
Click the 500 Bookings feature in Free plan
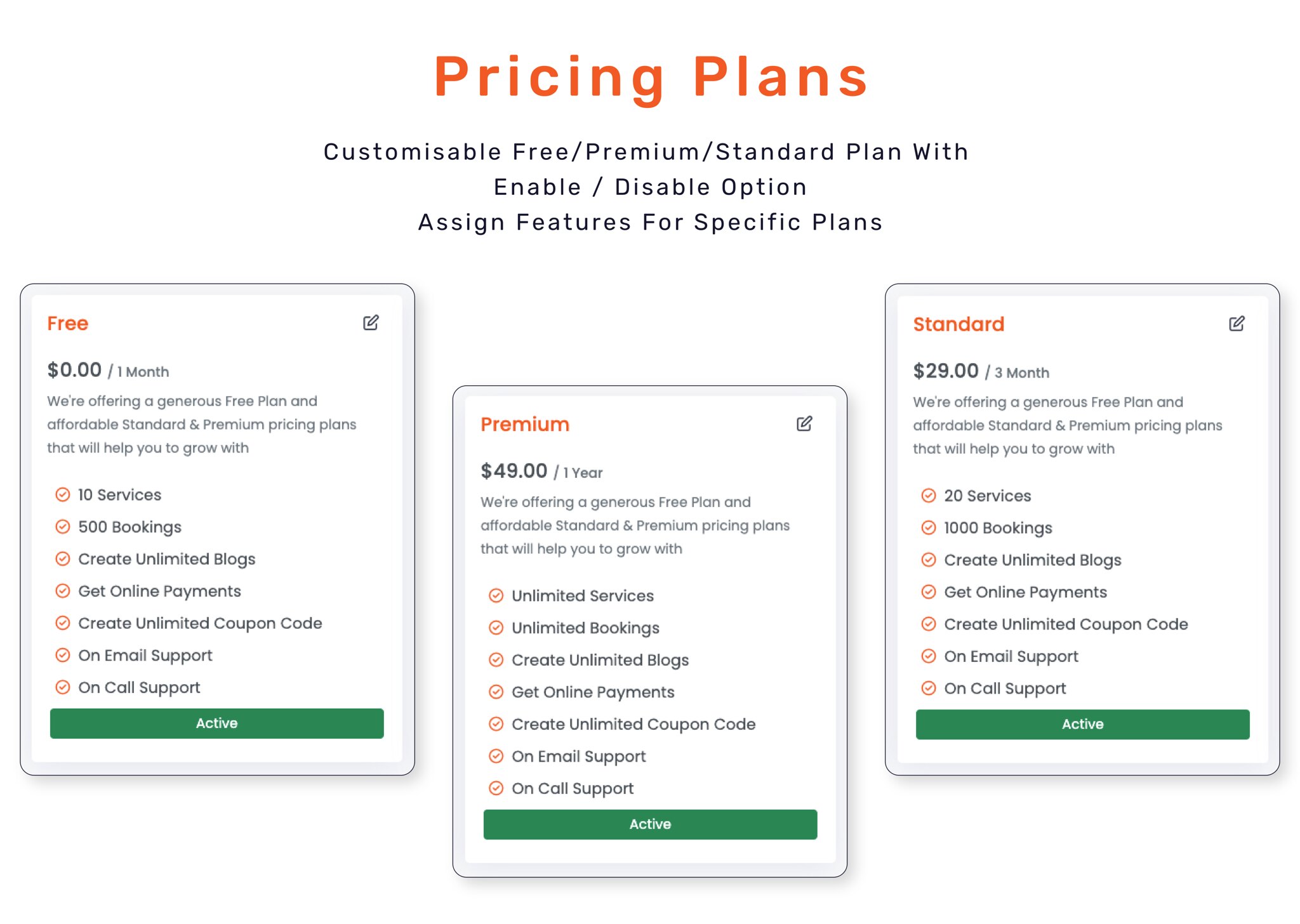pos(129,527)
